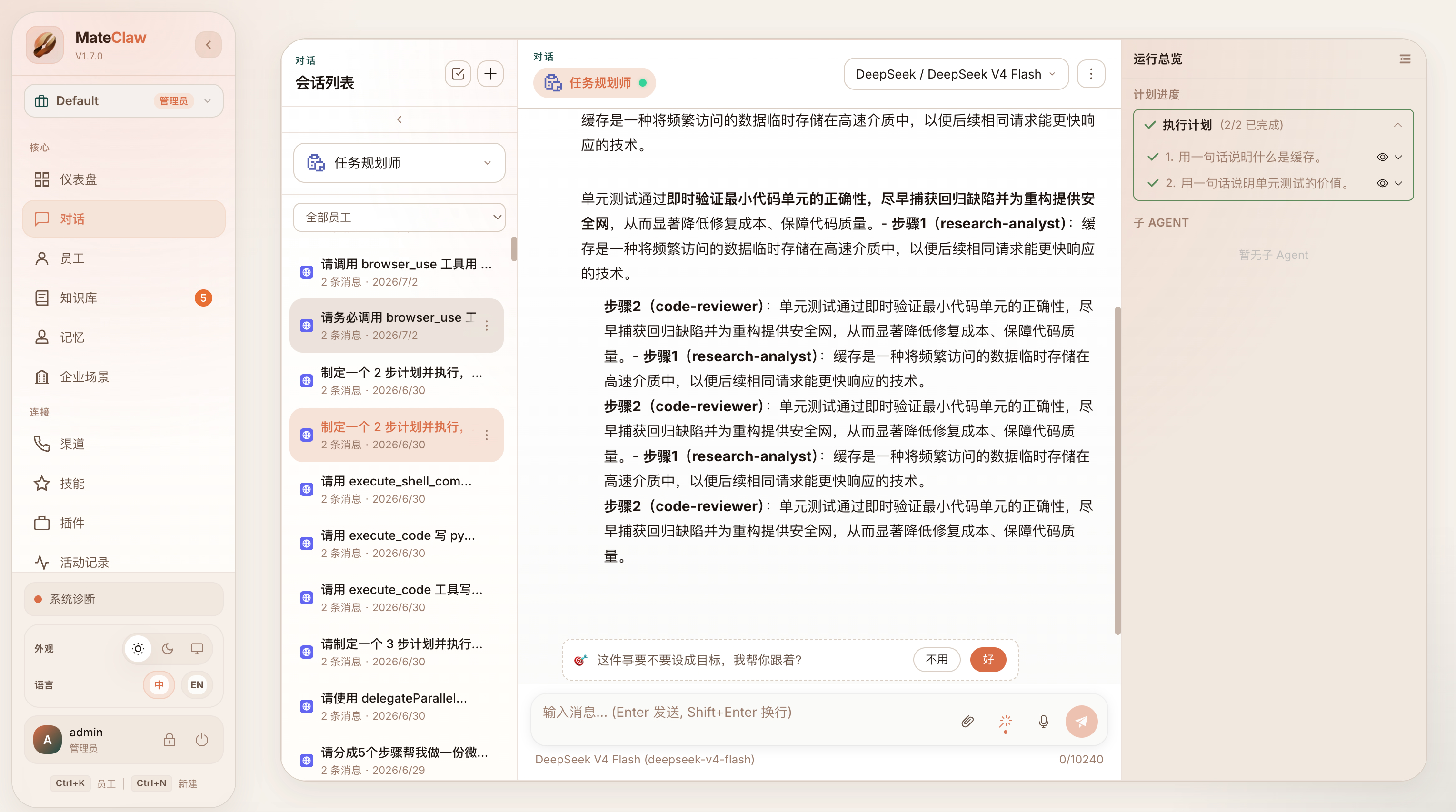This screenshot has height=812, width=1456.
Task: Set language to 中 Chinese
Action: 159,685
